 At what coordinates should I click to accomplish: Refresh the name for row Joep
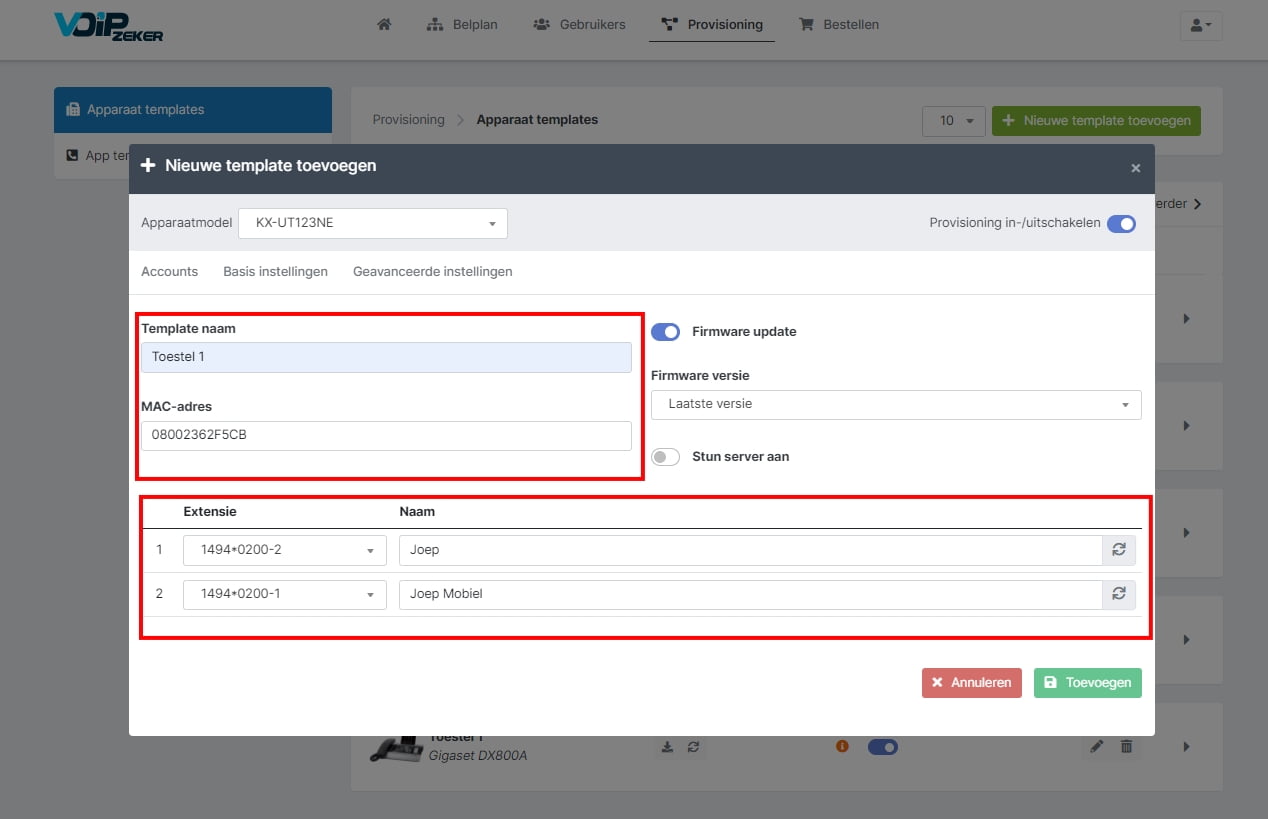point(1119,550)
